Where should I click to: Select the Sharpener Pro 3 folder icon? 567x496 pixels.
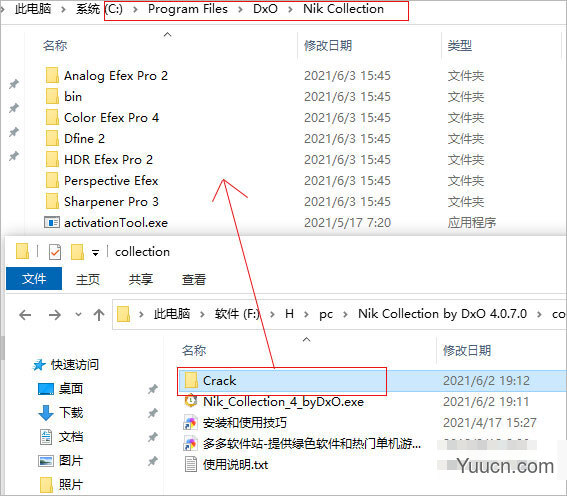(x=52, y=201)
